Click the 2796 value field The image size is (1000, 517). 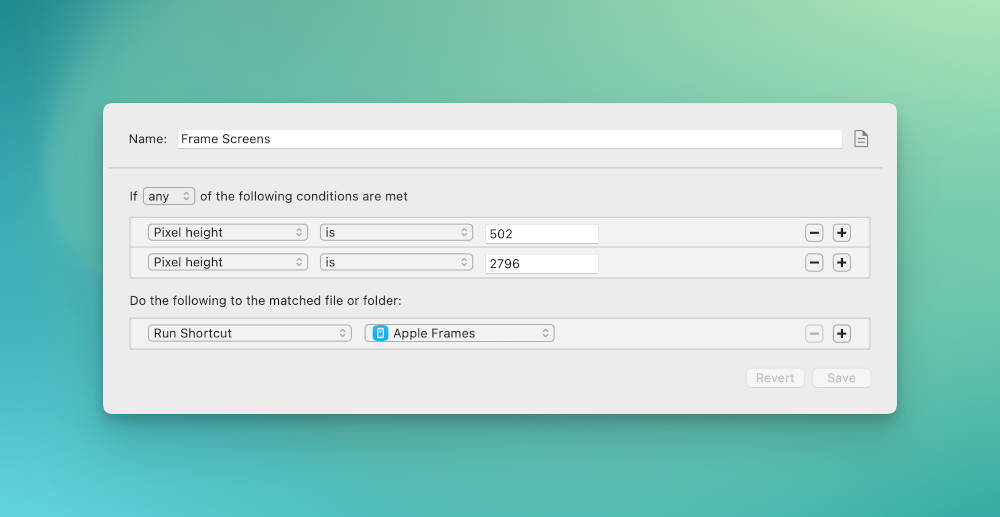(541, 263)
